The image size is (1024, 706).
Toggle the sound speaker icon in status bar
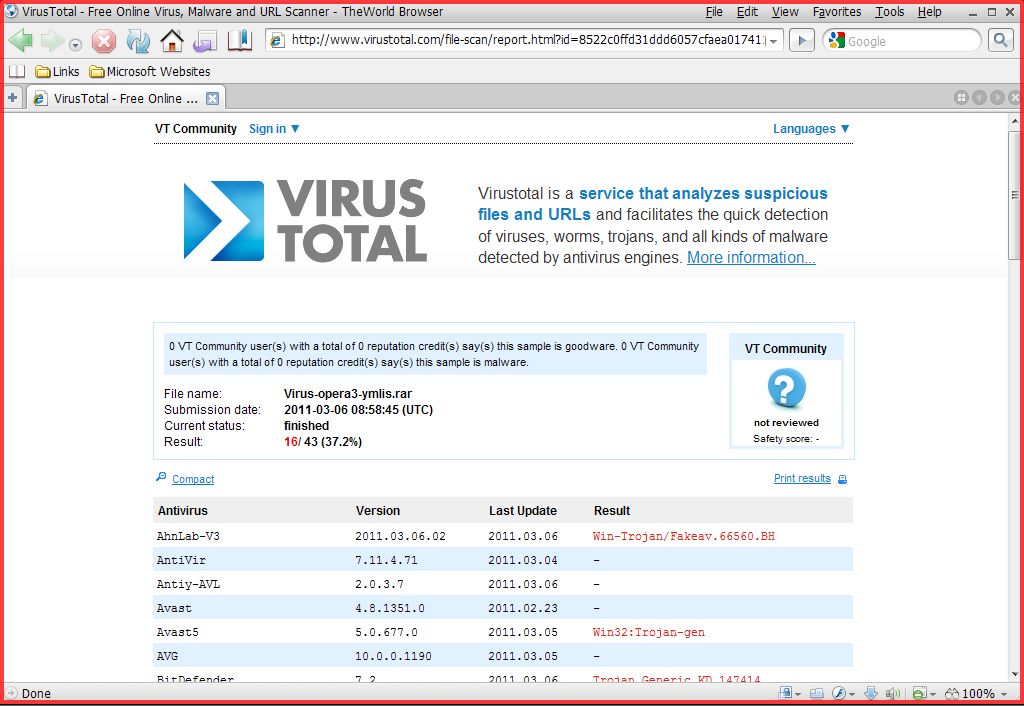pyautogui.click(x=892, y=693)
